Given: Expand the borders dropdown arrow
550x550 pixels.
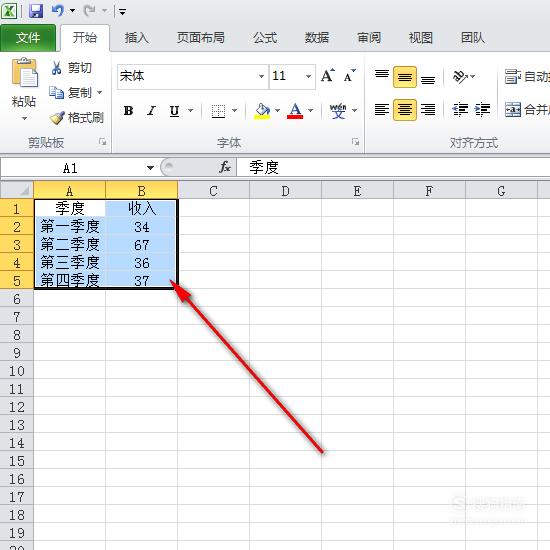Looking at the screenshot, I should pyautogui.click(x=234, y=111).
